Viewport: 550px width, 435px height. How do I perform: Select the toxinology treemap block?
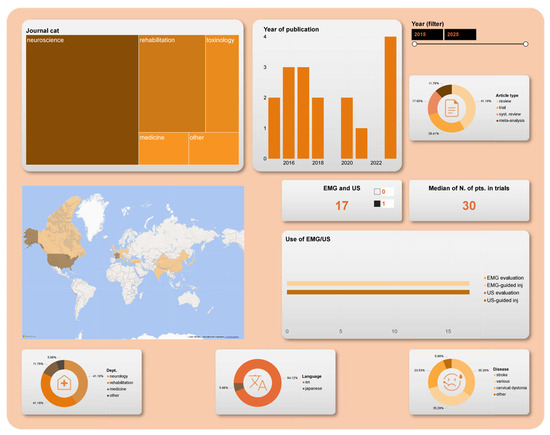click(222, 83)
